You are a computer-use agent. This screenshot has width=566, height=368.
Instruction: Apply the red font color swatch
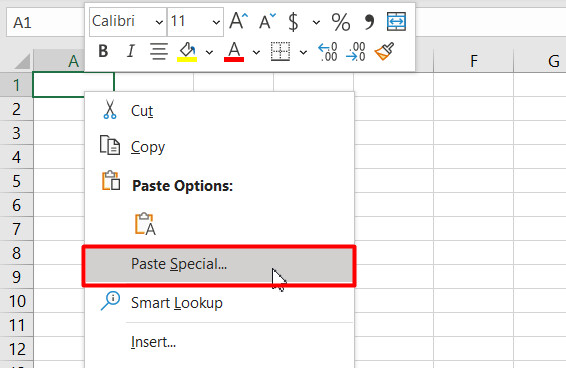234,52
